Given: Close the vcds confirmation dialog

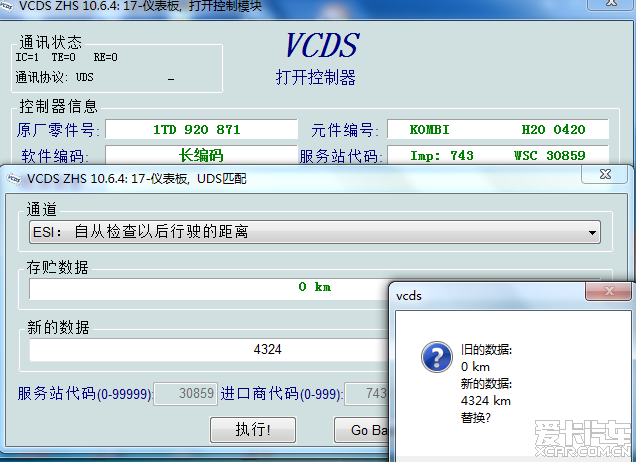Looking at the screenshot, I should [608, 291].
